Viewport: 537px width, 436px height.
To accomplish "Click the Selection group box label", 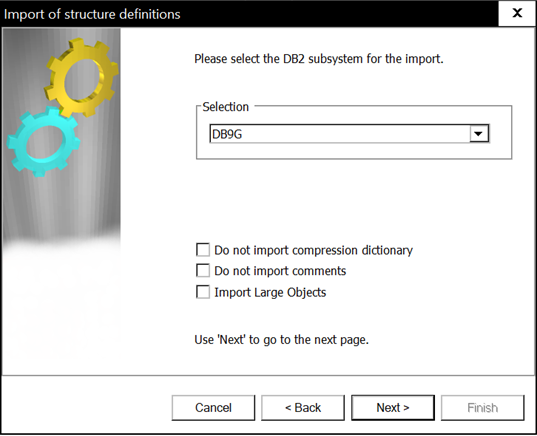I will (x=225, y=107).
